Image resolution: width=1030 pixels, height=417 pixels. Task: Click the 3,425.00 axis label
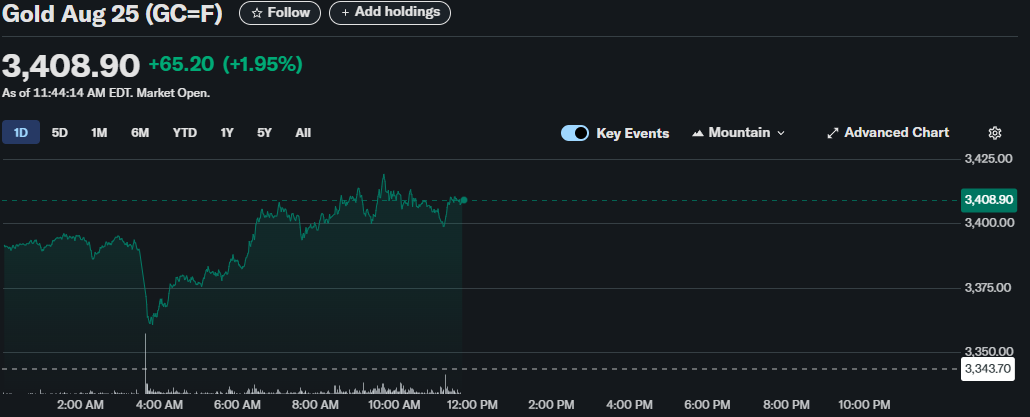click(989, 158)
